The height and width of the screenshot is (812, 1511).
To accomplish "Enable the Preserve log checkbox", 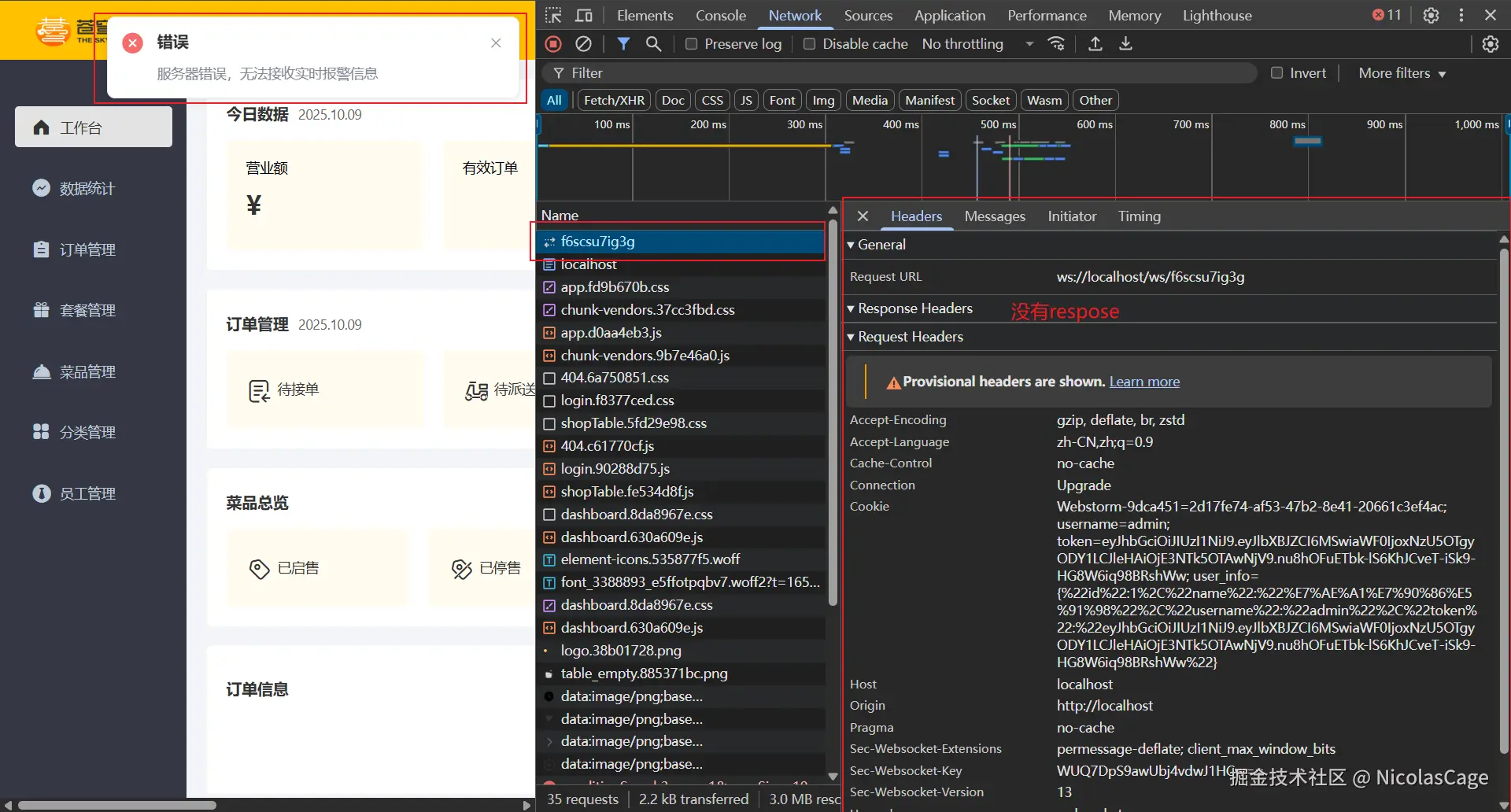I will point(691,44).
